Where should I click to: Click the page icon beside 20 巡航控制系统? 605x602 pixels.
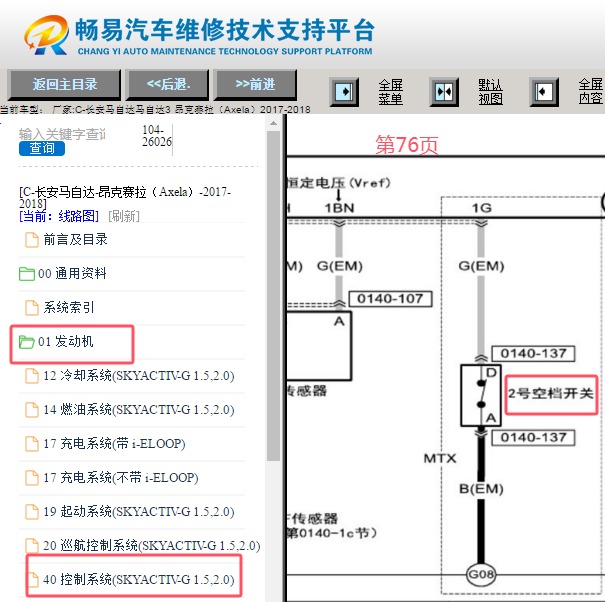click(32, 545)
